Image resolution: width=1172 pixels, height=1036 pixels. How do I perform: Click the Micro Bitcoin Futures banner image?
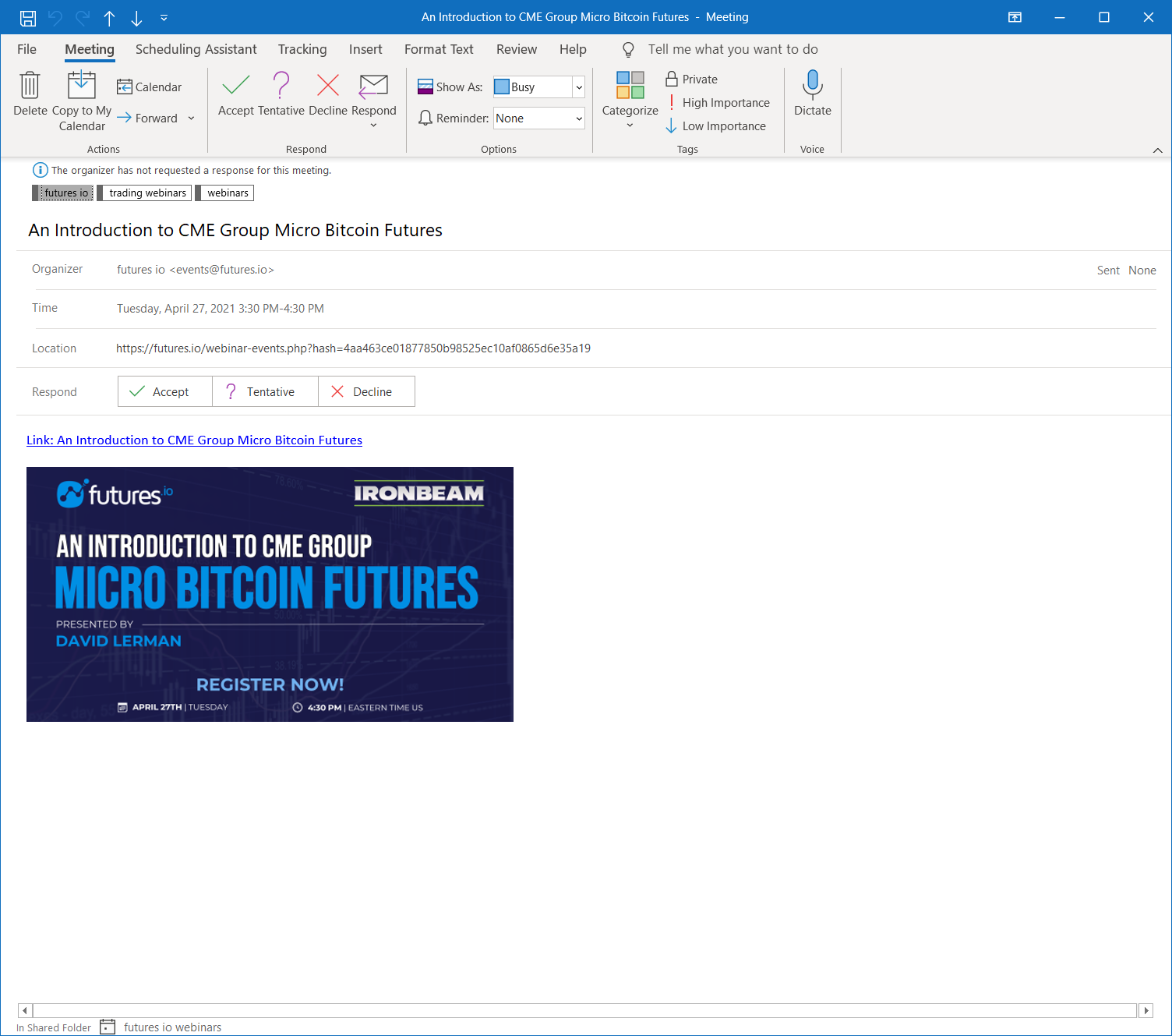[x=270, y=594]
